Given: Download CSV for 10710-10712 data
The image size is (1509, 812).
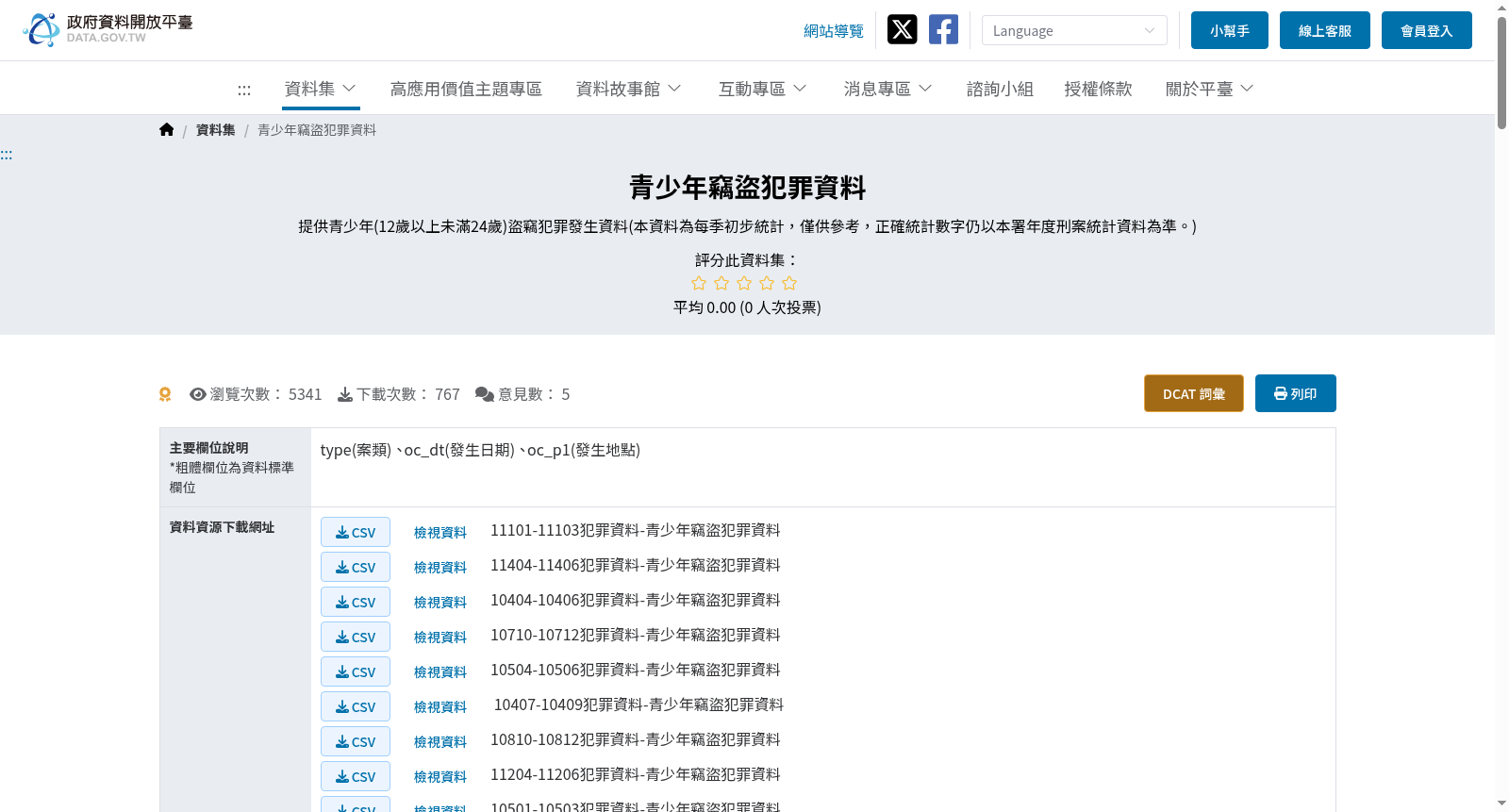Looking at the screenshot, I should (356, 637).
